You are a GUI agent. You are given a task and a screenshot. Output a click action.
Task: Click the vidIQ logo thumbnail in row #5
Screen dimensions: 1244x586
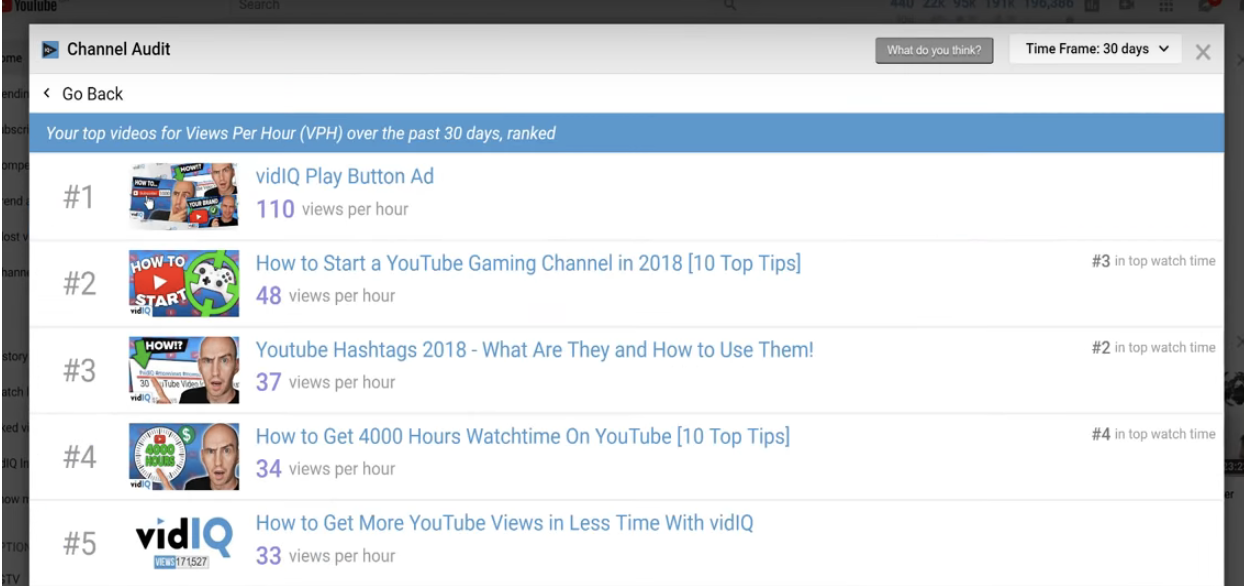184,543
